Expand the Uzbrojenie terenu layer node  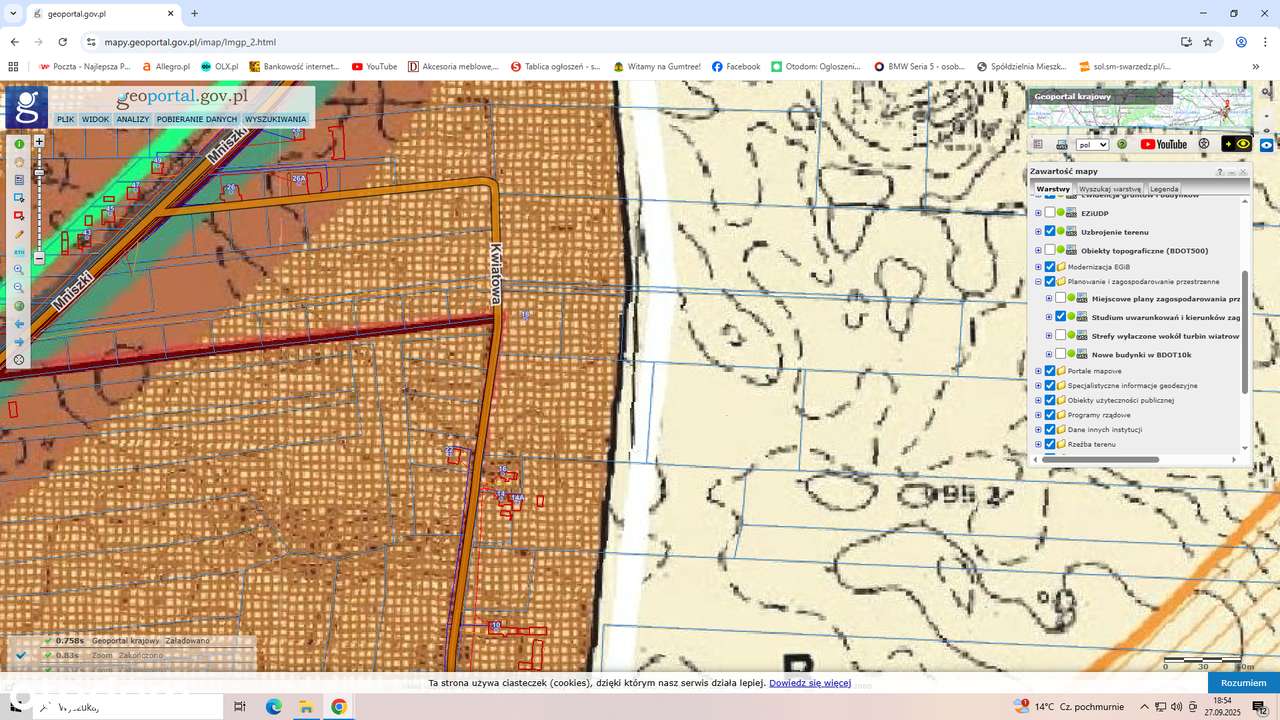(x=1038, y=231)
